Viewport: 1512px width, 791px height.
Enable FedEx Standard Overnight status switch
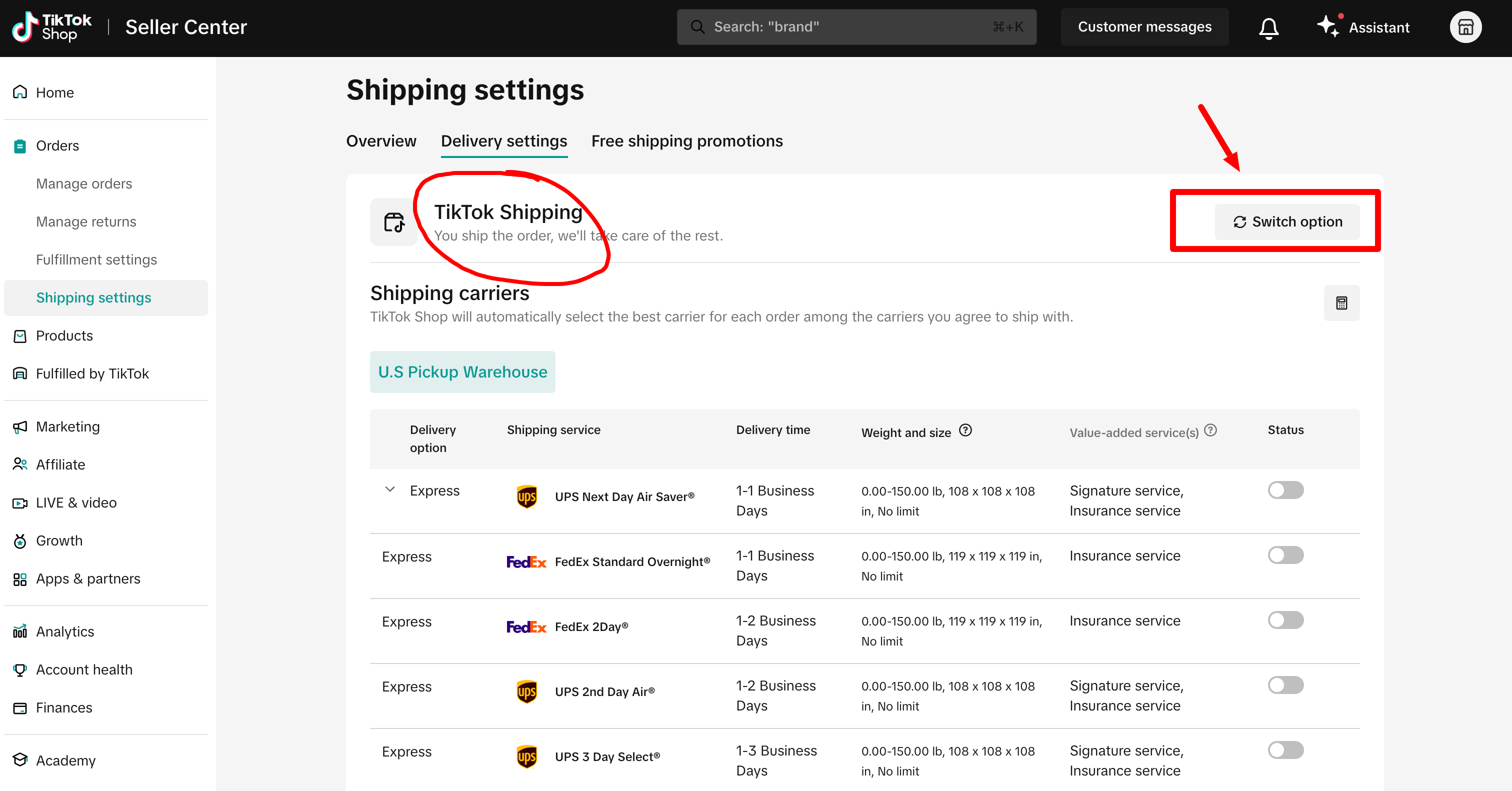click(1285, 555)
